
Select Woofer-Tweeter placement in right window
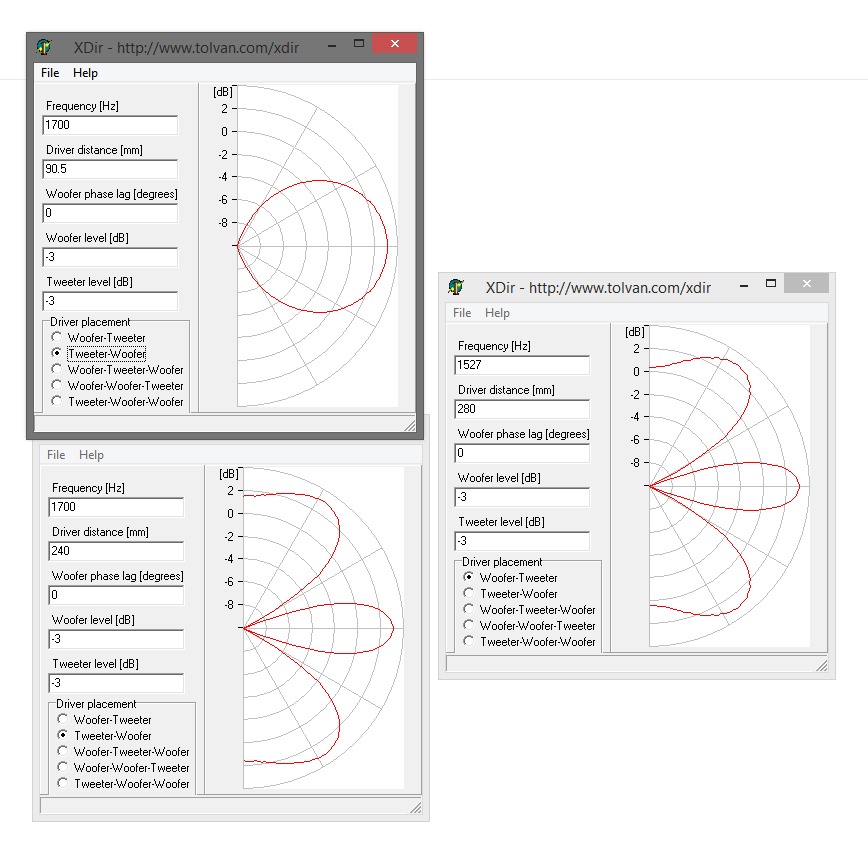pos(510,578)
